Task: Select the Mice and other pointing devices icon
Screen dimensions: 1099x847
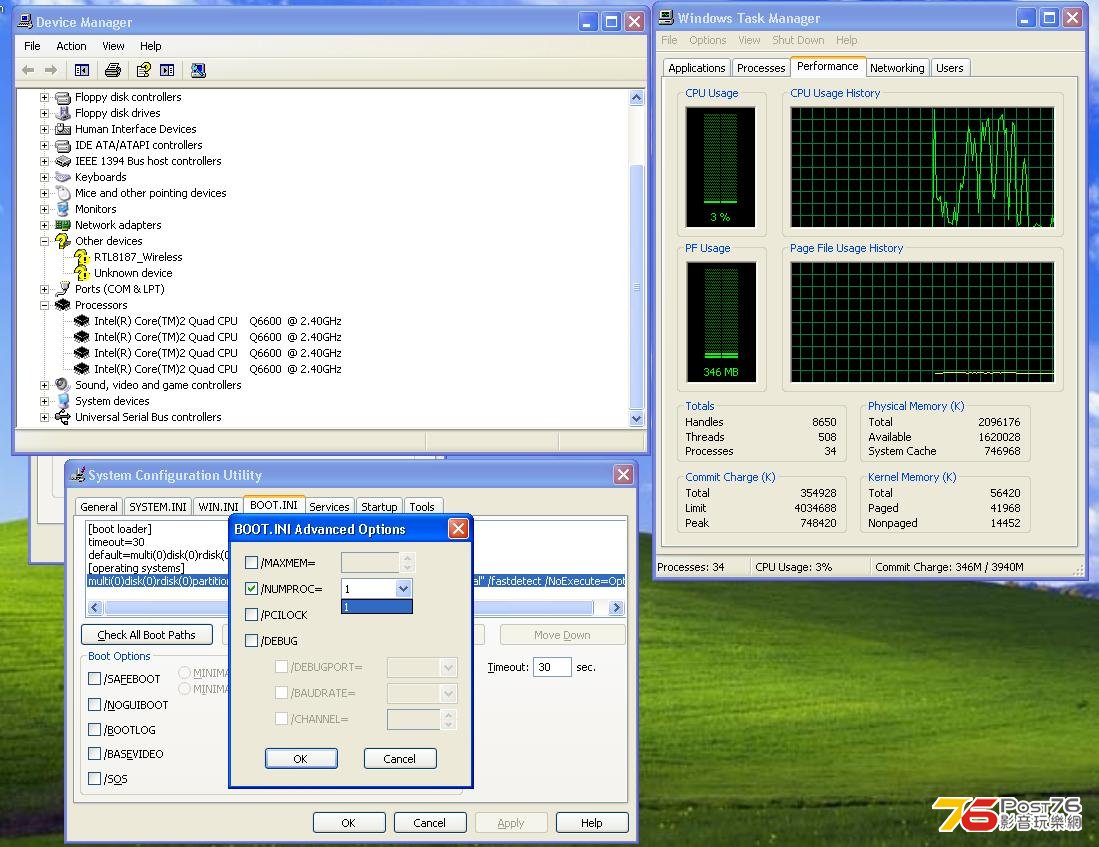Action: pyautogui.click(x=63, y=193)
